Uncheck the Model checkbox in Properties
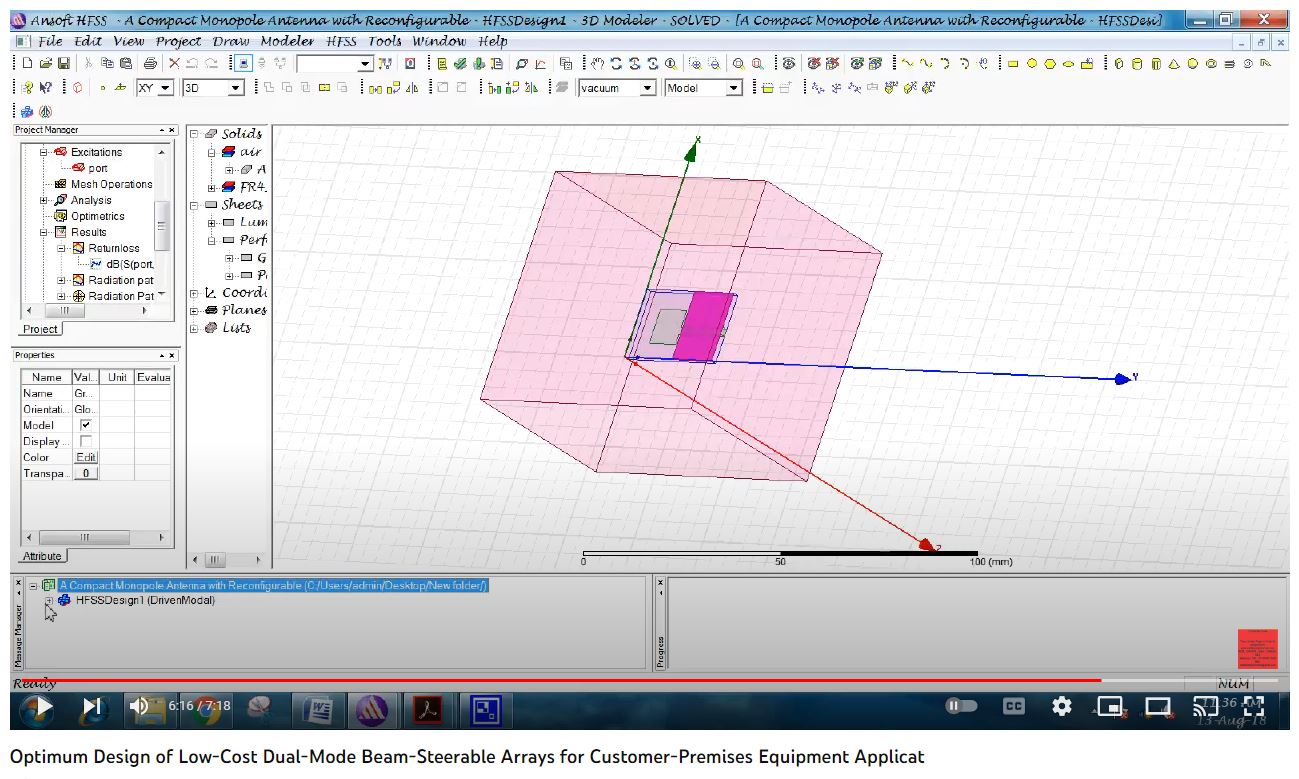Screen dimensions: 1299x779 85,425
